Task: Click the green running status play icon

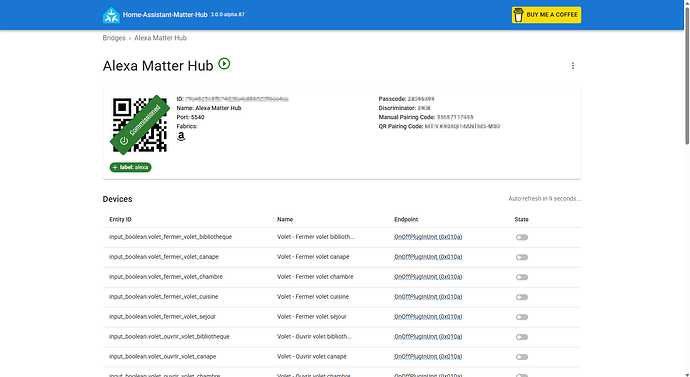Action: [x=224, y=64]
